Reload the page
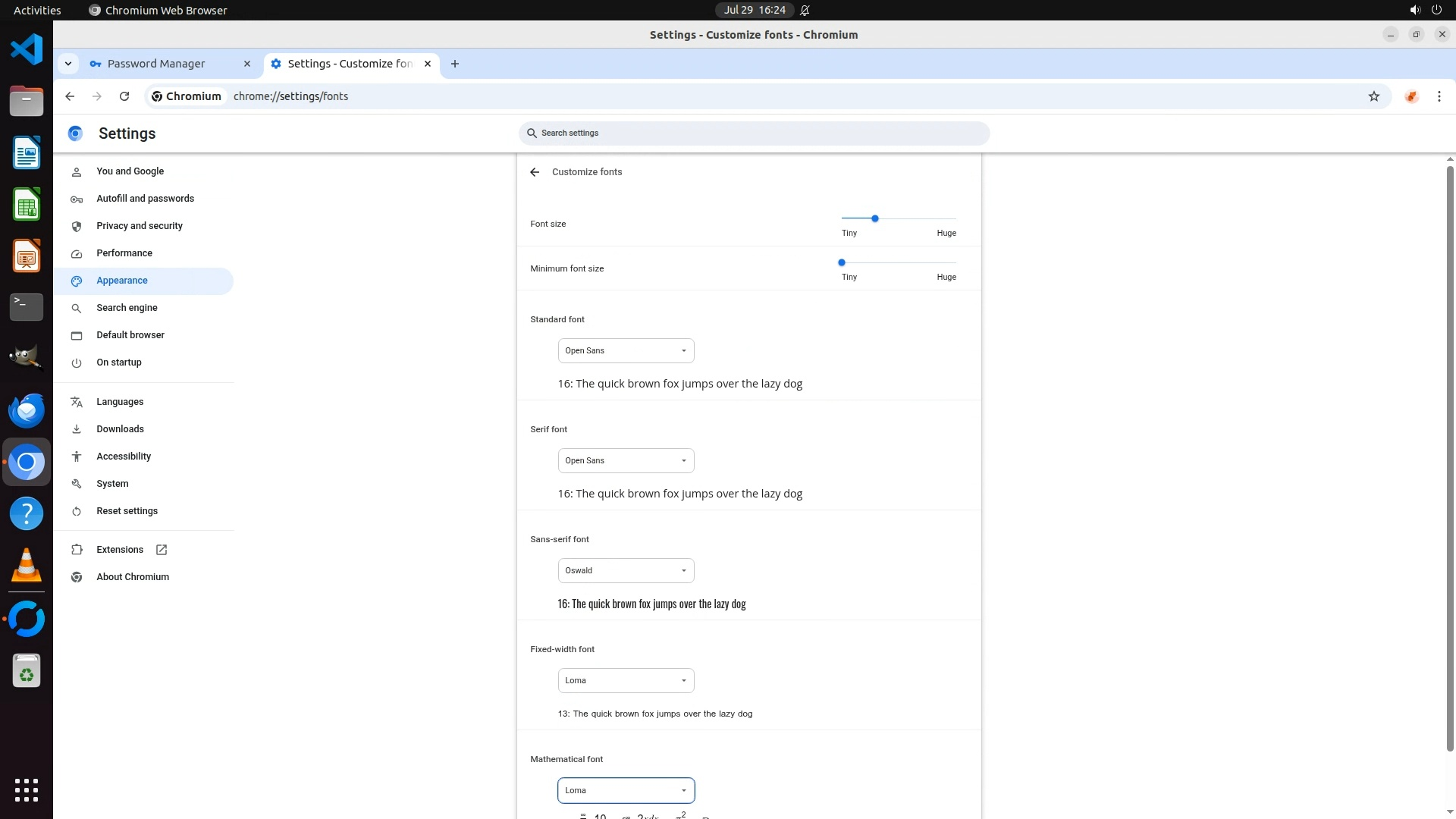Viewport: 1456px width, 819px height. [x=124, y=96]
